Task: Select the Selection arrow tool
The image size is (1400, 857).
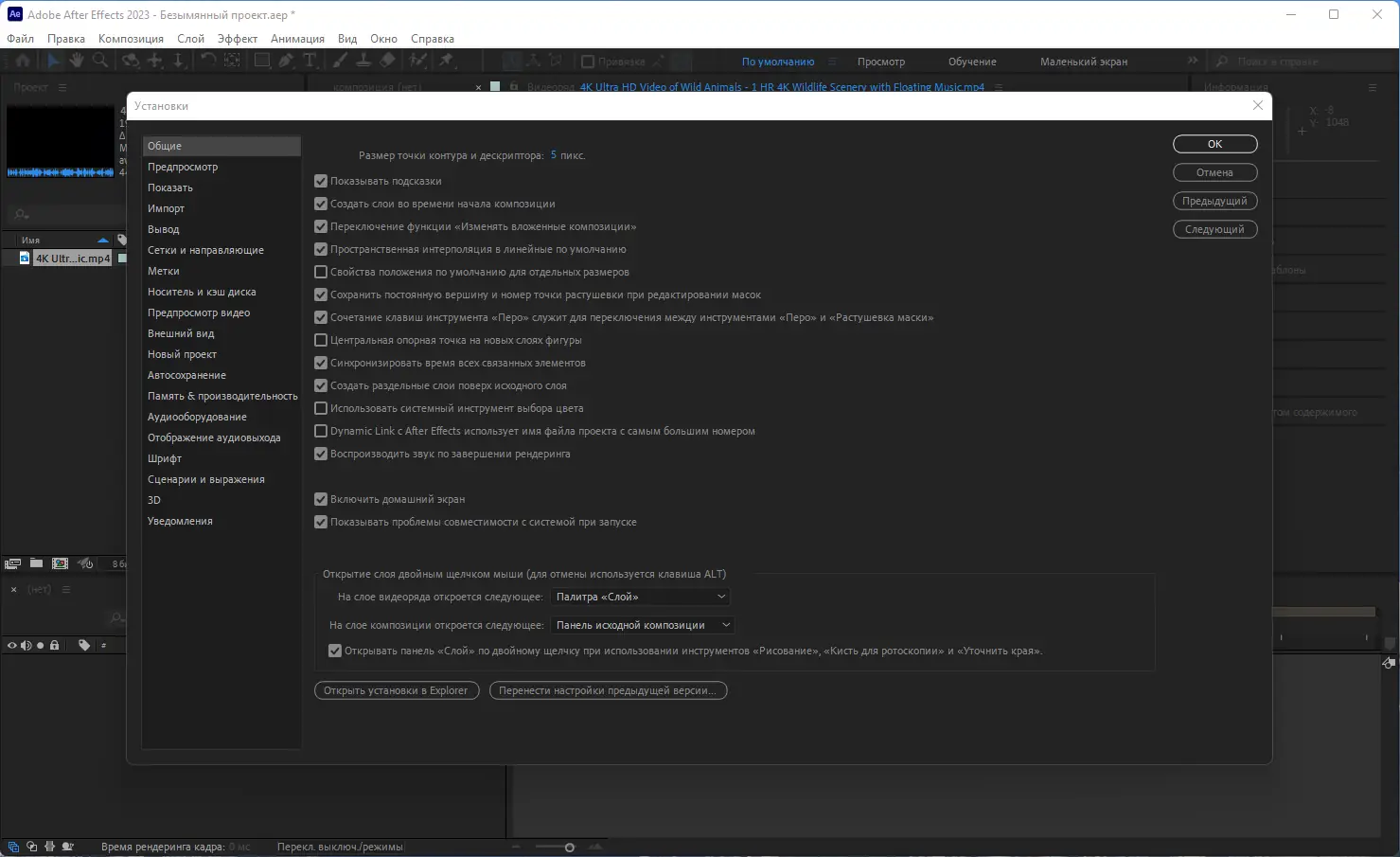Action: pos(53,61)
